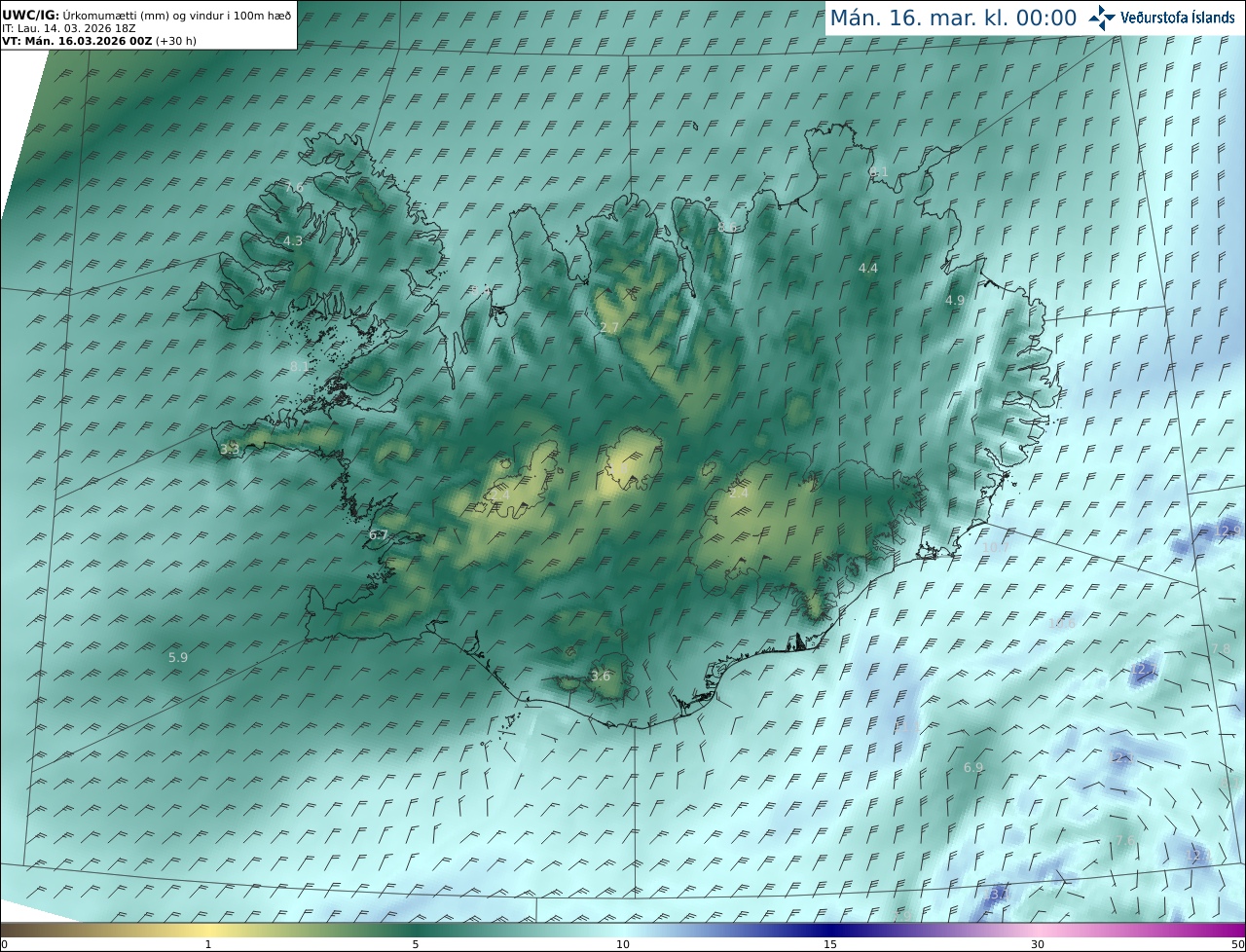Viewport: 1246px width, 952px height.
Task: Click the 3.6 value on the south coast
Action: click(x=601, y=676)
